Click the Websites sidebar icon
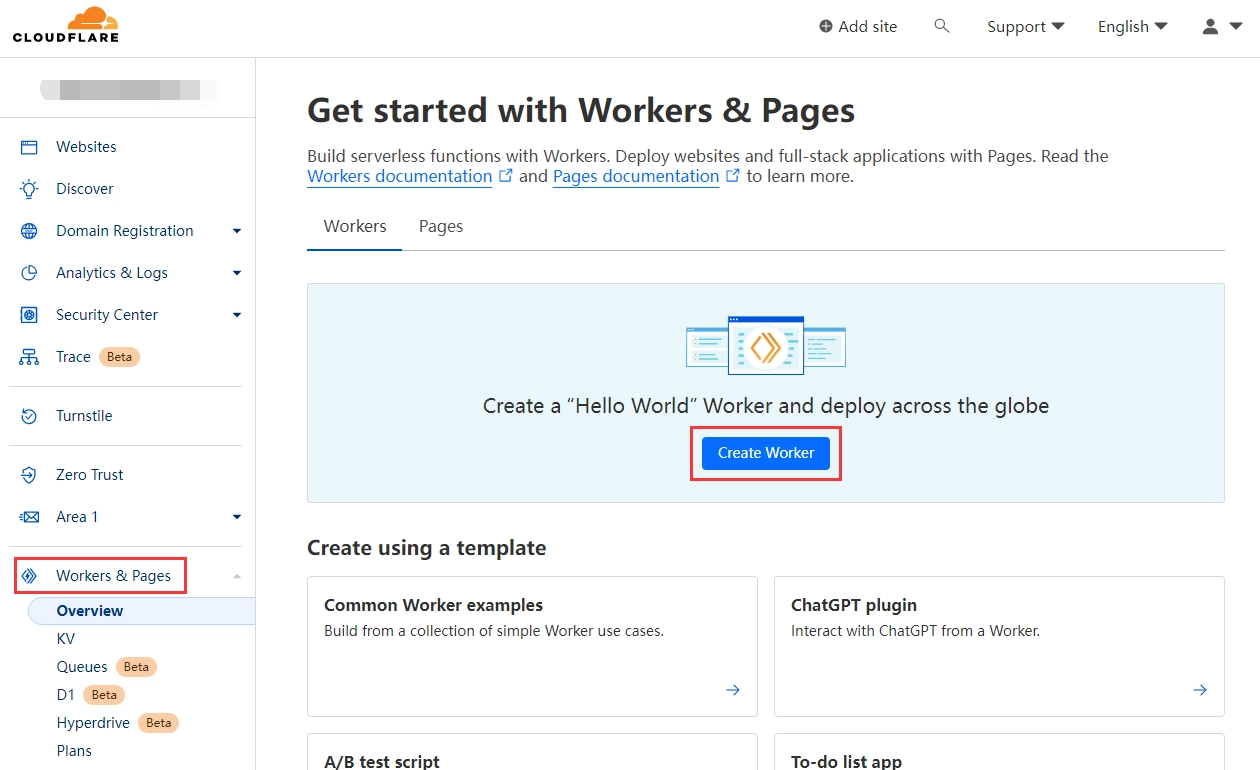 tap(29, 147)
